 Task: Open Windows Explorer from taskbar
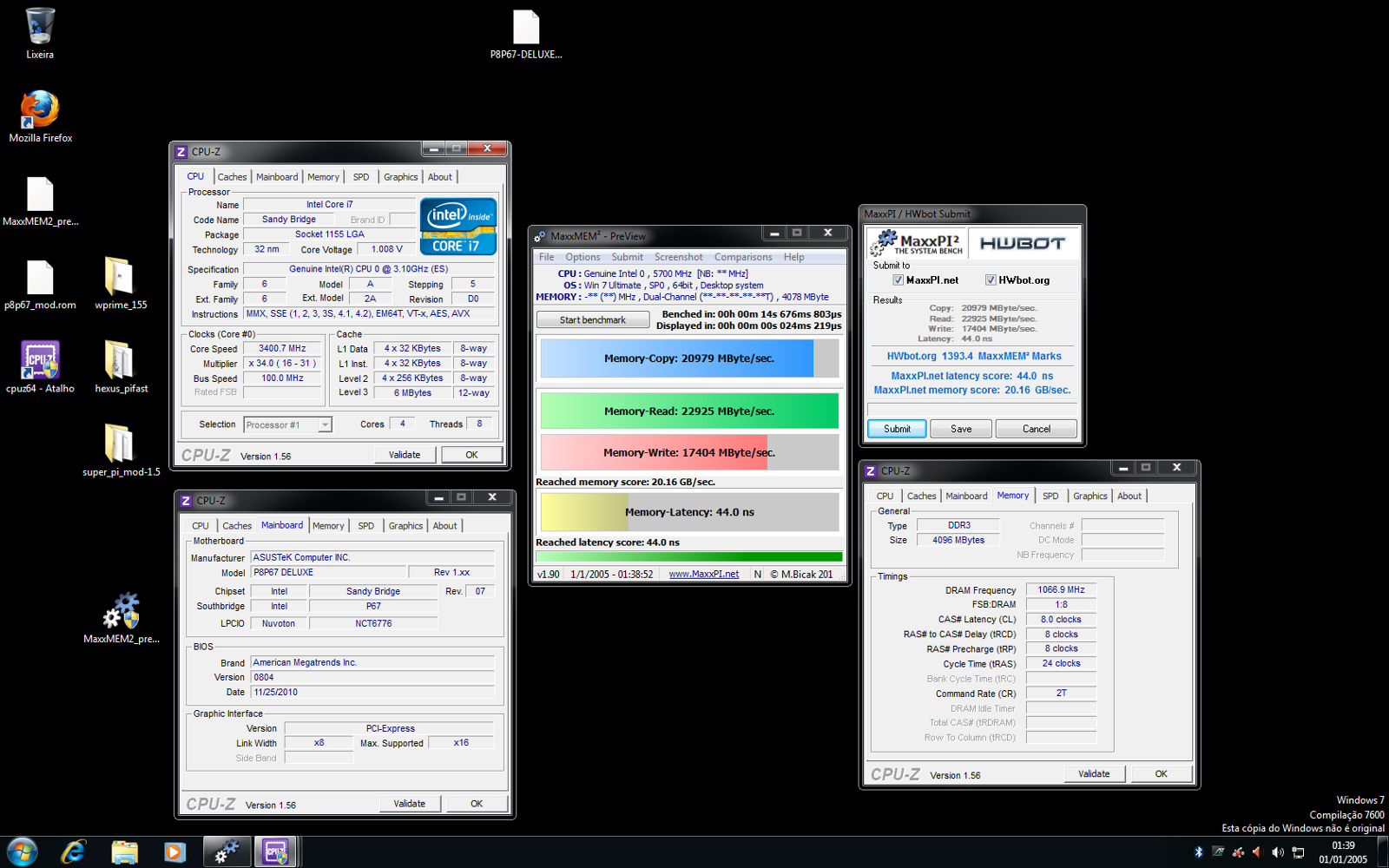coord(124,852)
